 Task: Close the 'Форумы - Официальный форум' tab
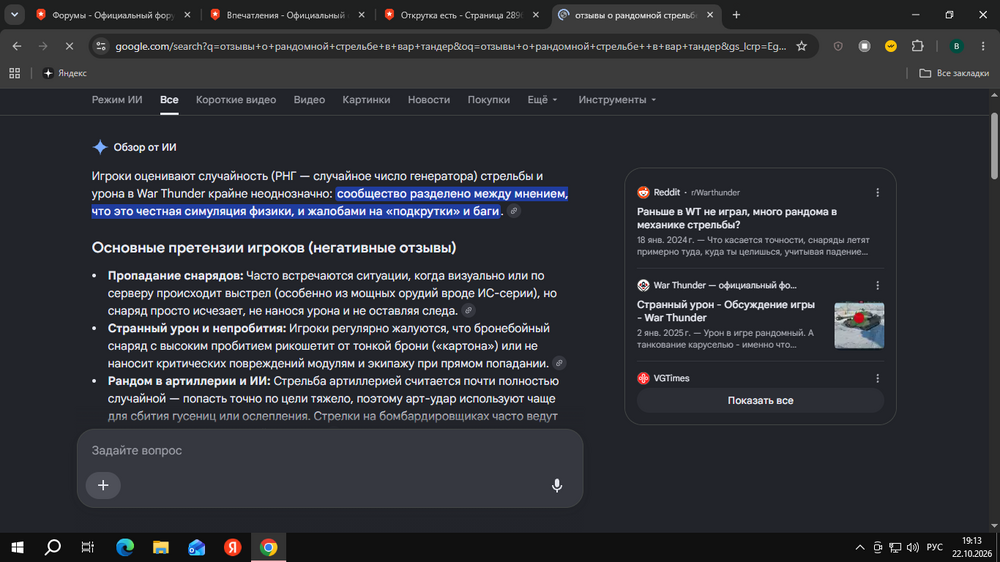point(187,15)
